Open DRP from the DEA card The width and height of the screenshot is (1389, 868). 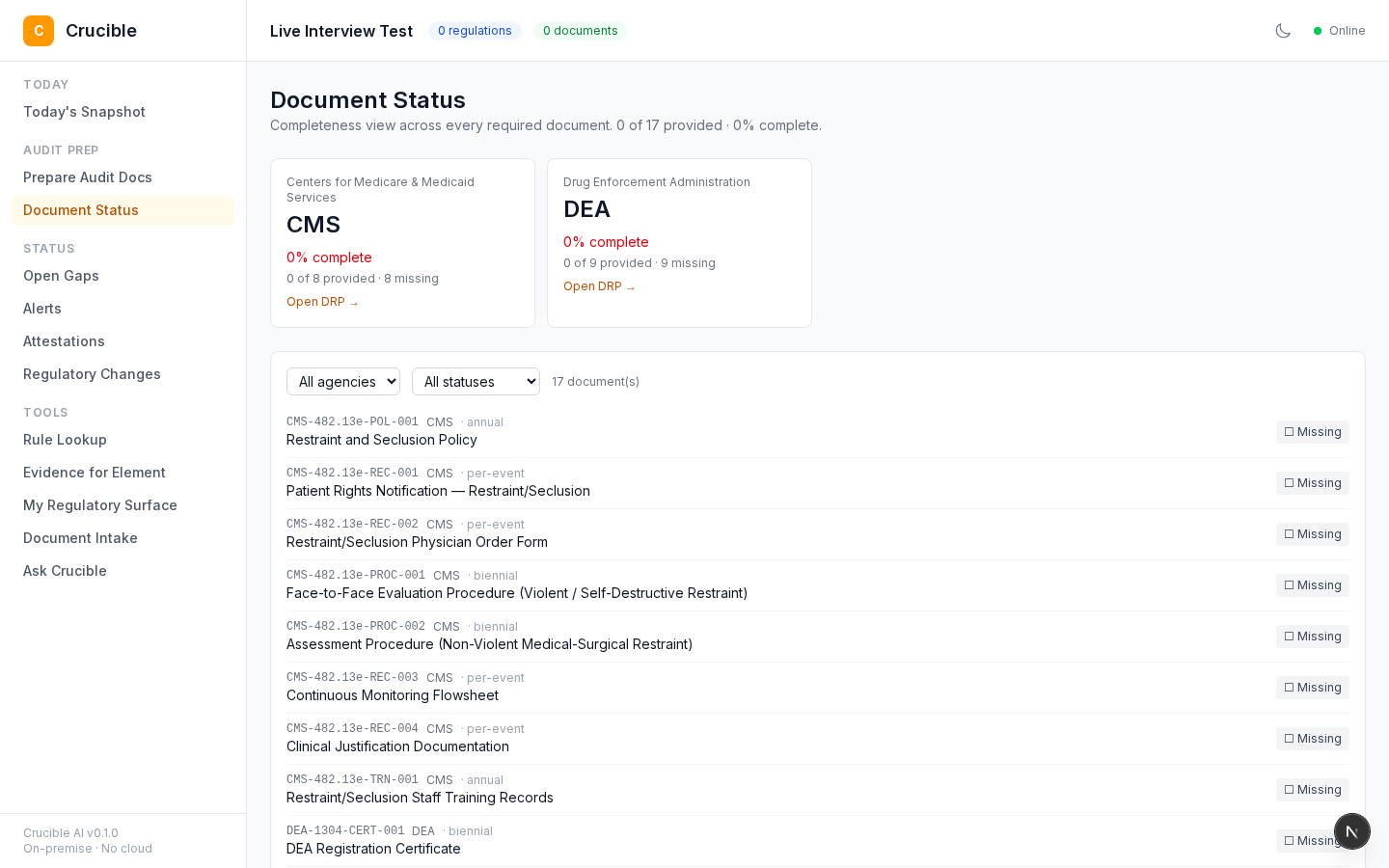pos(599,286)
